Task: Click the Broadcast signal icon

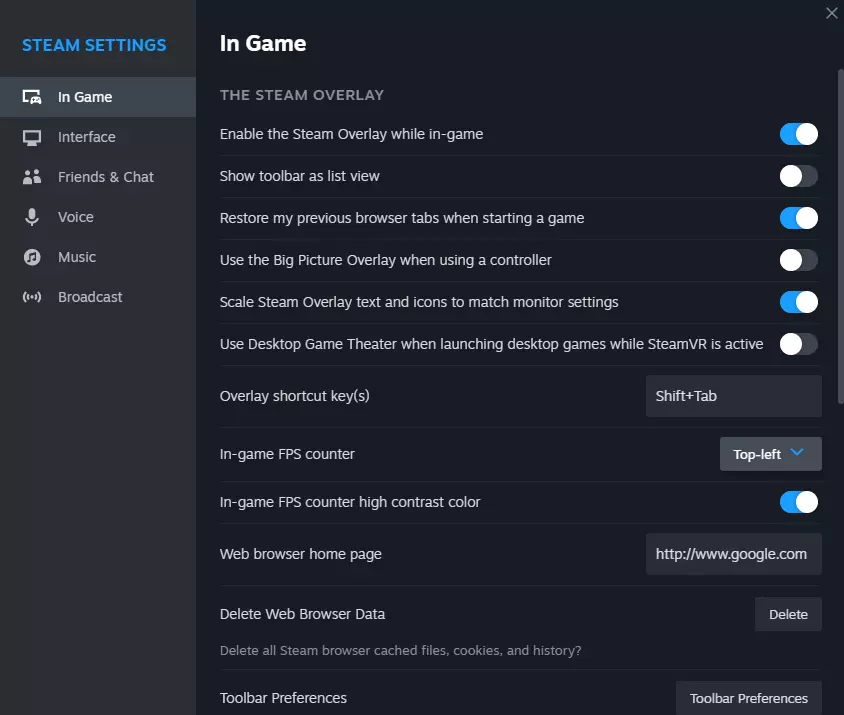Action: click(32, 297)
